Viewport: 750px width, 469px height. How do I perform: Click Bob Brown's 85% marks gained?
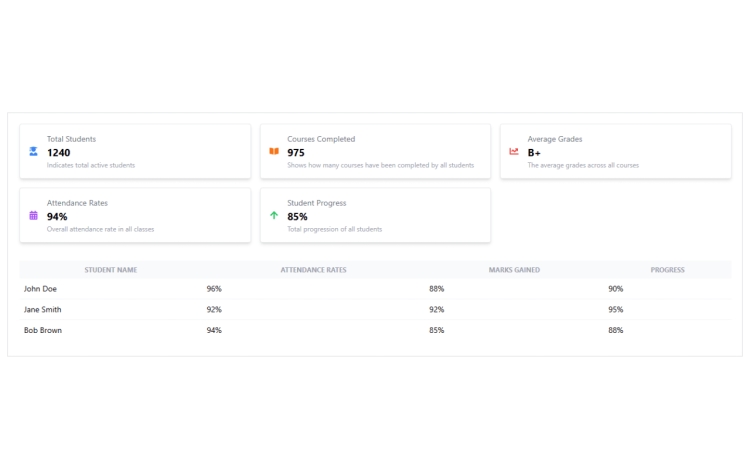436,330
